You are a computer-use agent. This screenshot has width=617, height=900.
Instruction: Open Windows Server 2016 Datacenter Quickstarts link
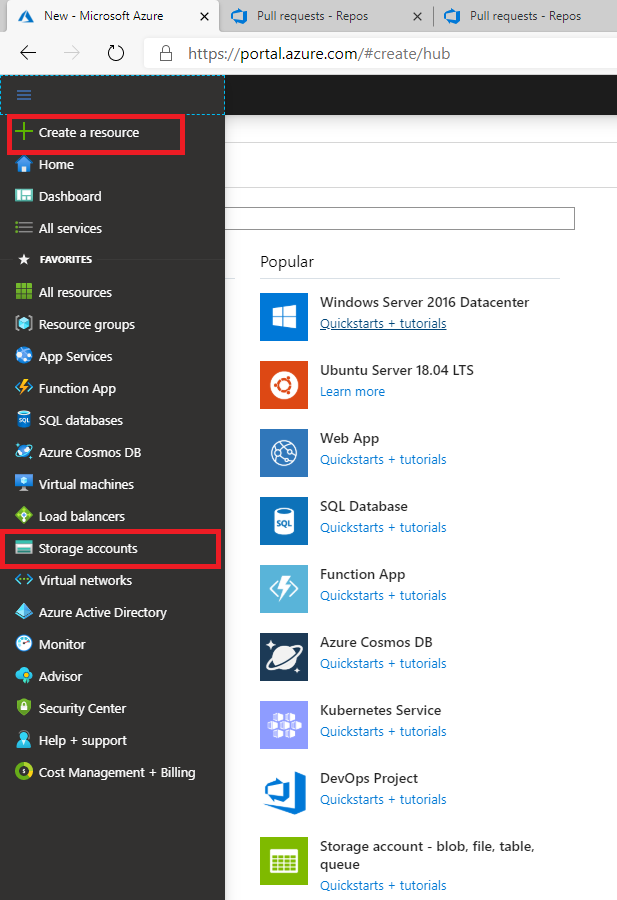pyautogui.click(x=383, y=324)
